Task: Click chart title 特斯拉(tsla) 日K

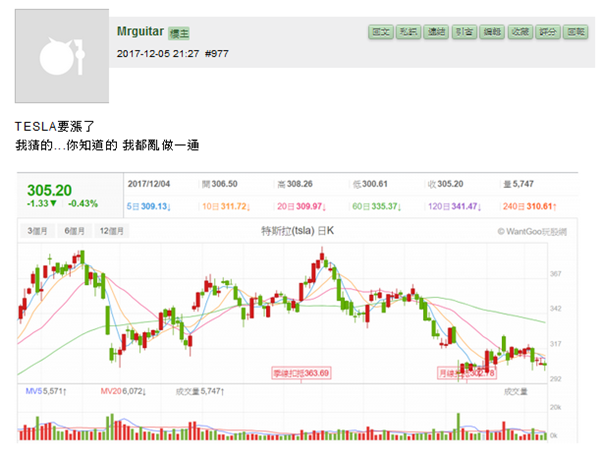Action: click(x=297, y=231)
